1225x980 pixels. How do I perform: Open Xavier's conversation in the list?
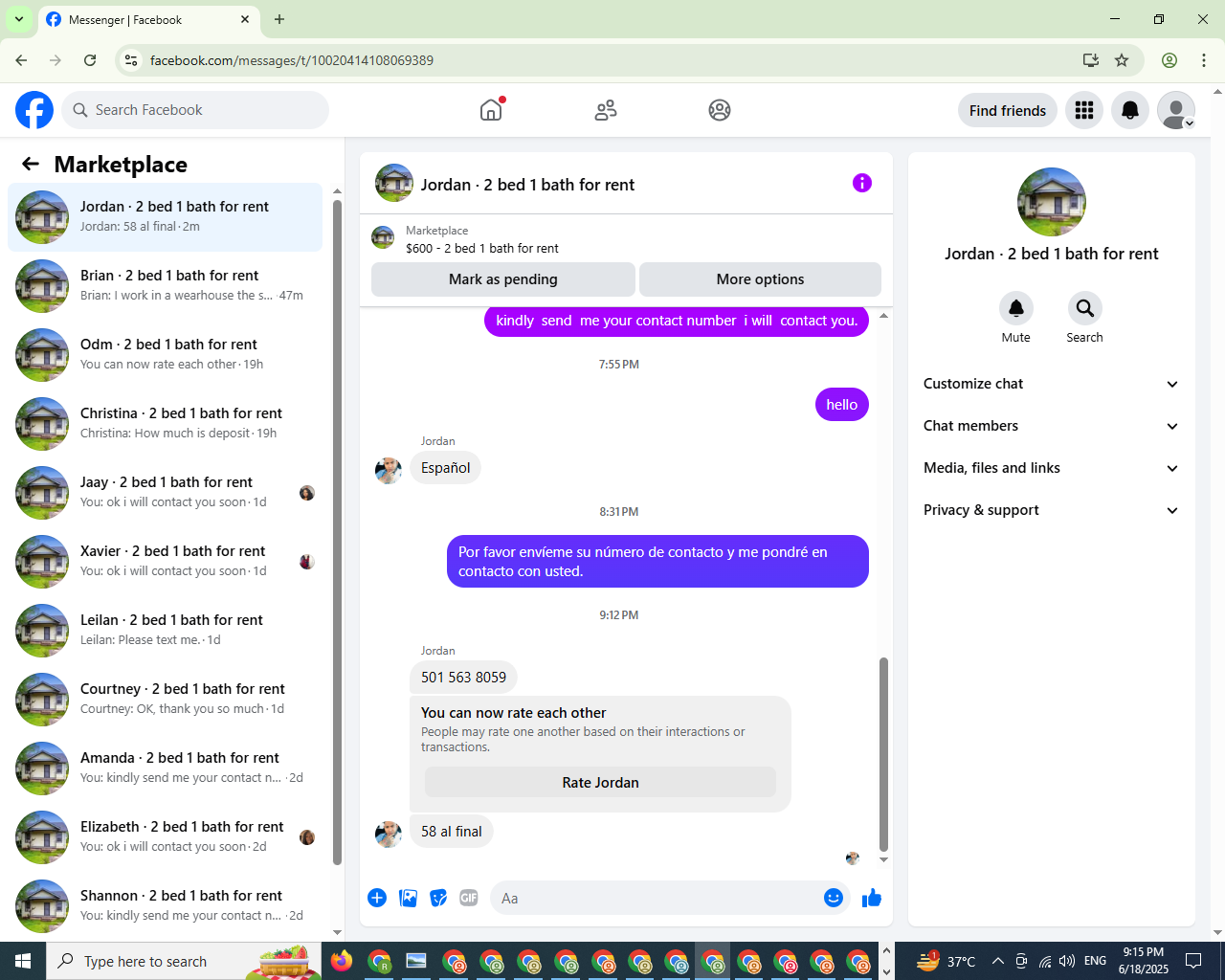coord(166,562)
